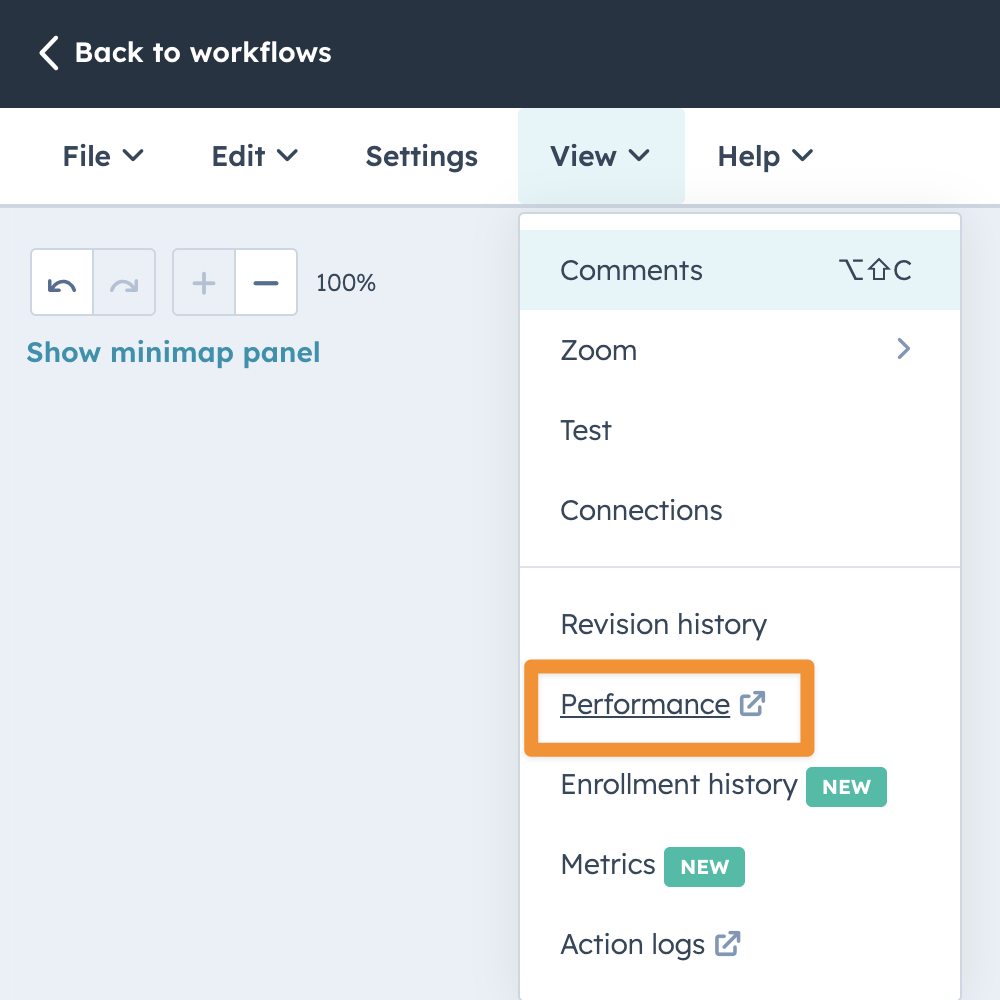Go back to workflows
Viewport: 1000px width, 1000px height.
(x=202, y=53)
